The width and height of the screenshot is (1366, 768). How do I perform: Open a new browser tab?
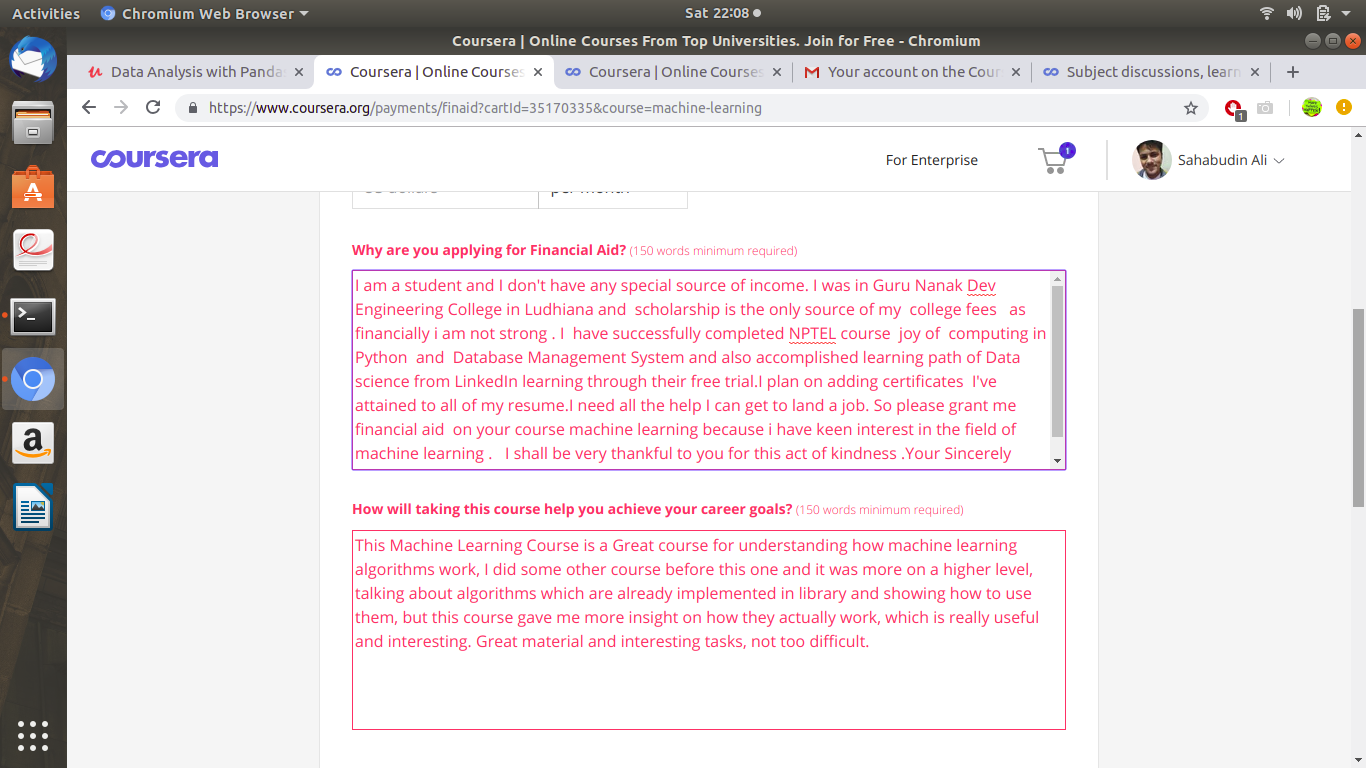(1293, 72)
